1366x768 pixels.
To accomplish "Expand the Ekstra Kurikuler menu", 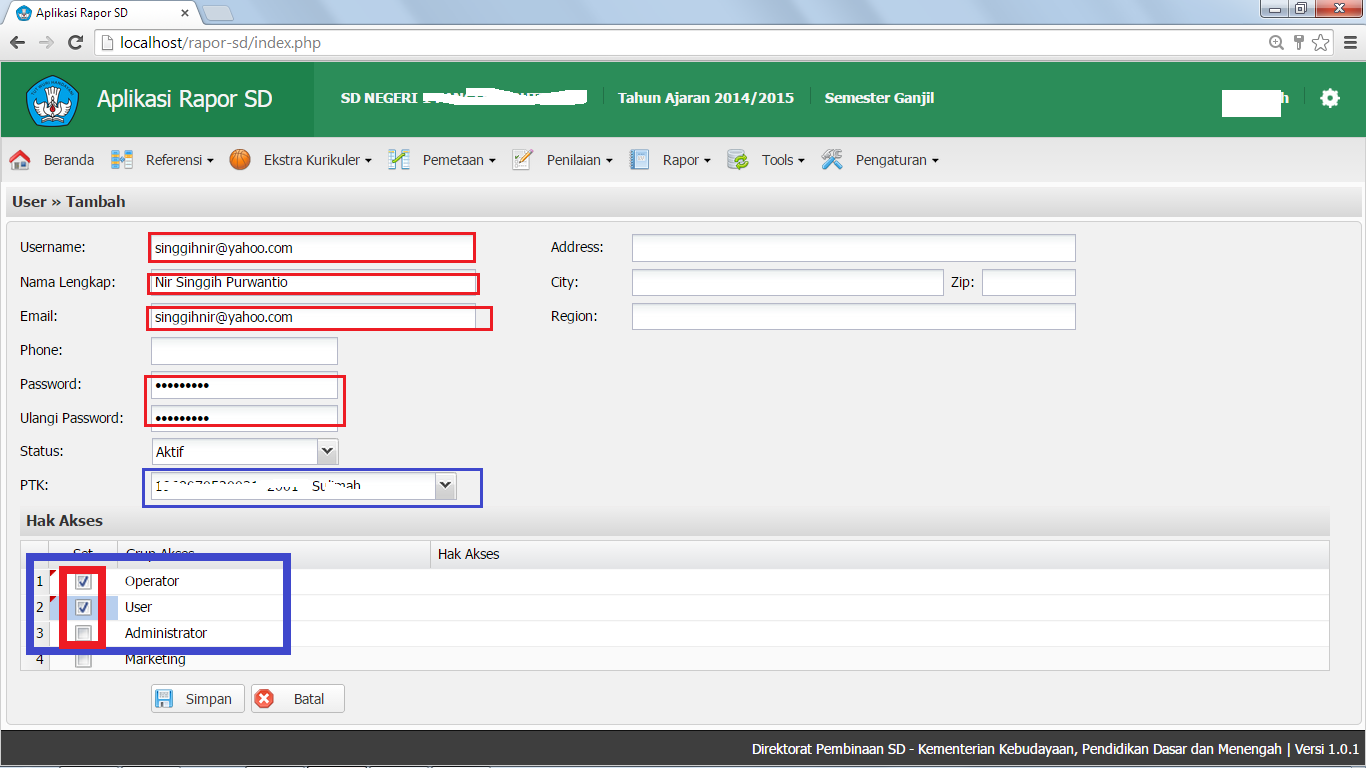I will pyautogui.click(x=318, y=160).
